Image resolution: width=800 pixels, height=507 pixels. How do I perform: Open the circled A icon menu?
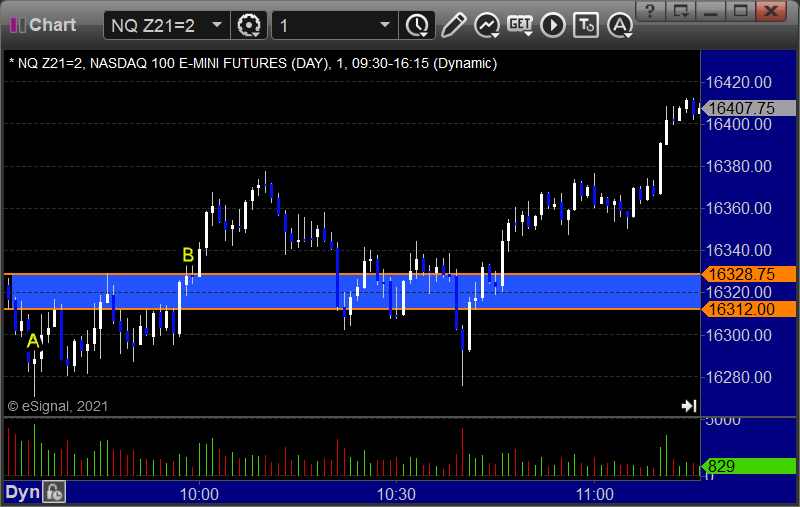coord(620,25)
